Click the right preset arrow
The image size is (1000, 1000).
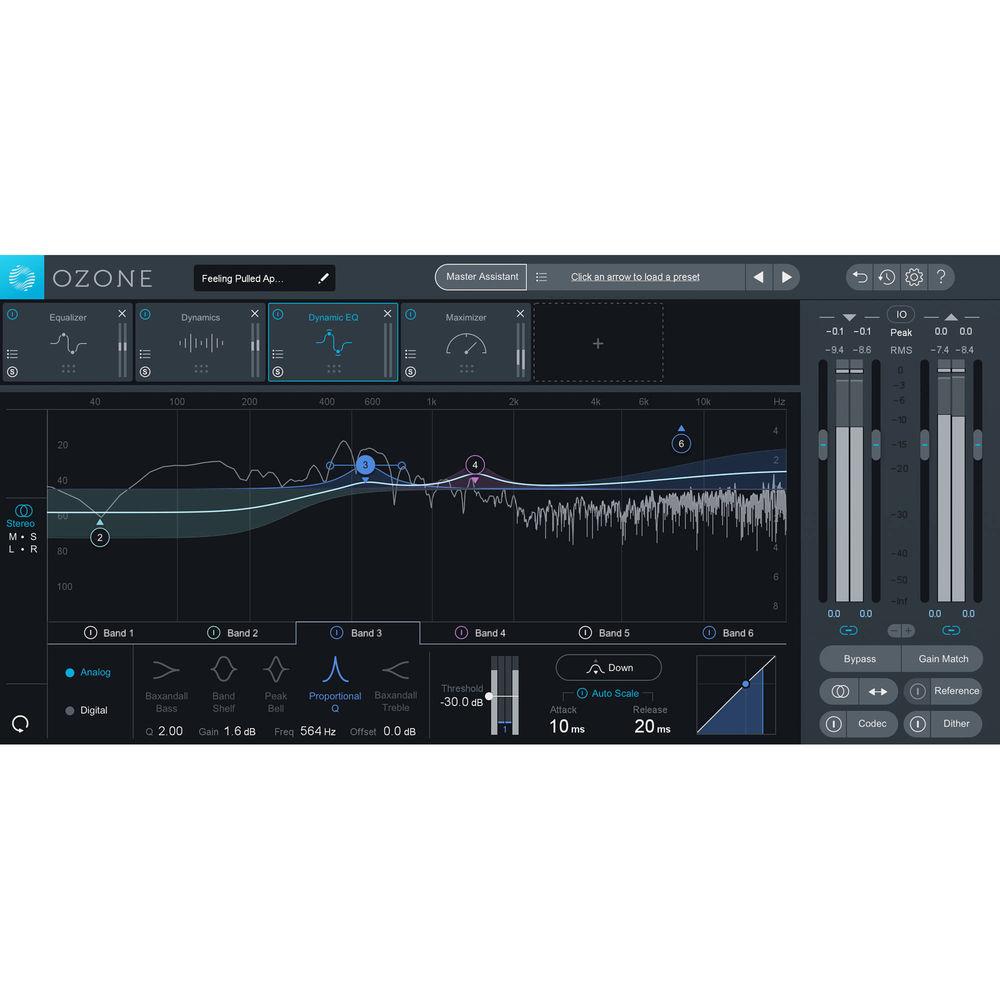788,277
